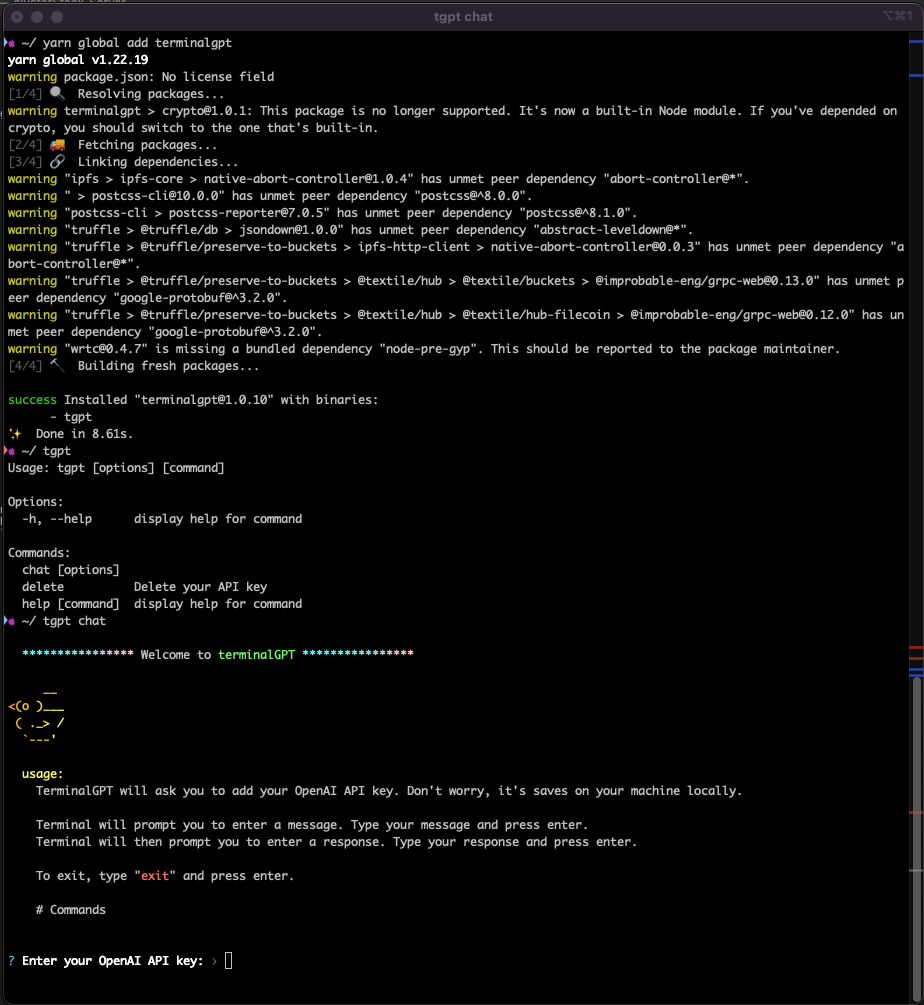The image size is (924, 1005).
Task: Click the purple prompt arrow before the tgpt chat command
Action: (8, 620)
